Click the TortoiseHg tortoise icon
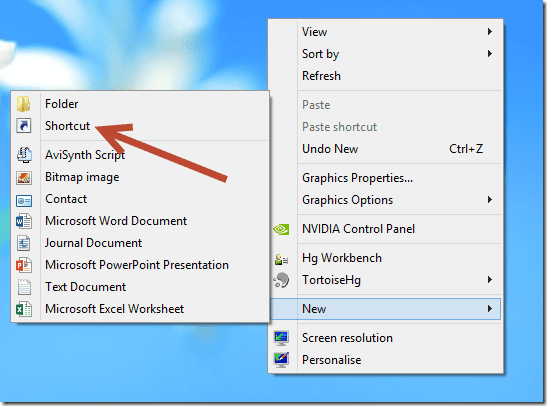 pyautogui.click(x=281, y=280)
